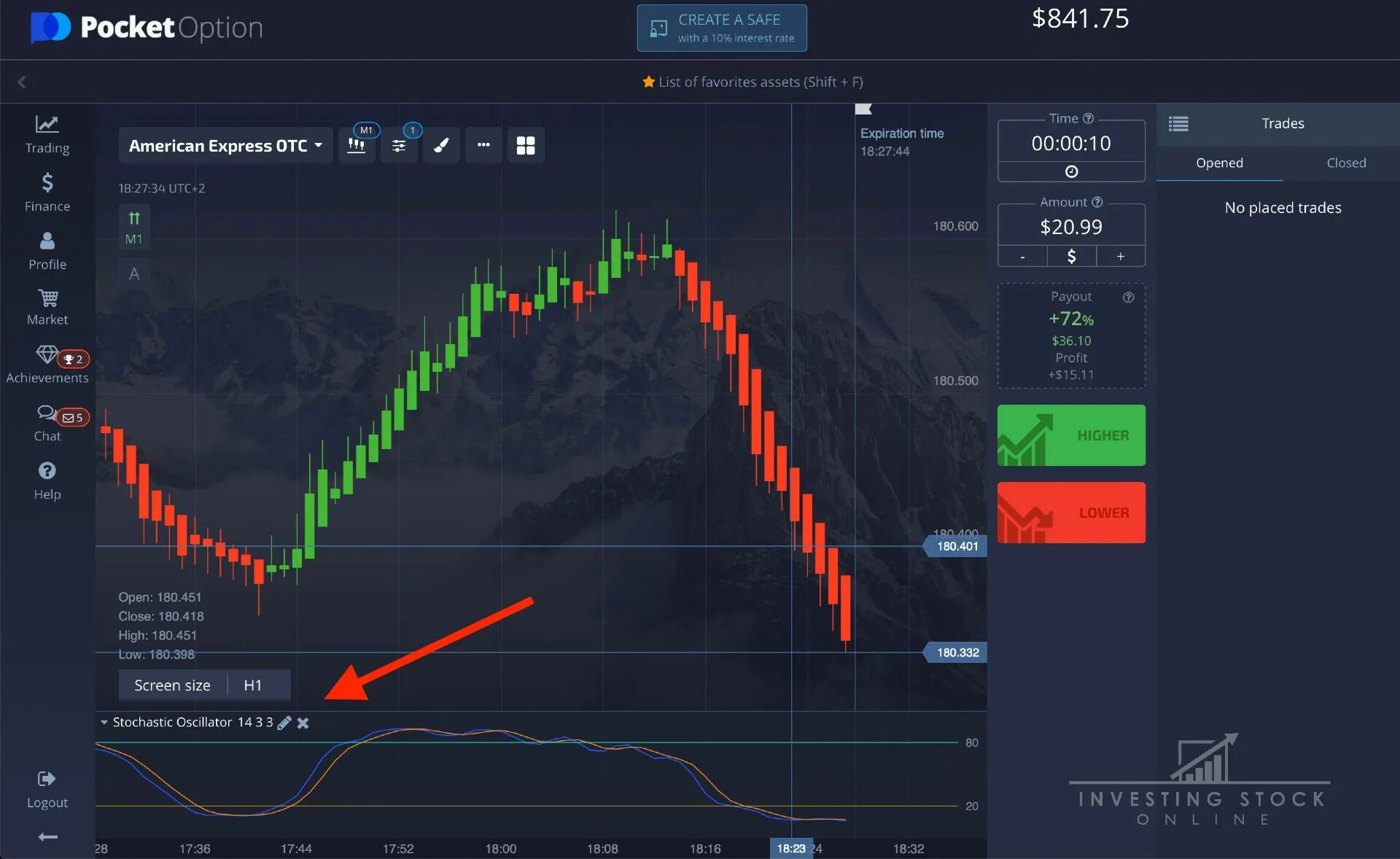Viewport: 1400px width, 859px height.
Task: Collapse sidebar with bottom left arrow
Action: click(47, 837)
